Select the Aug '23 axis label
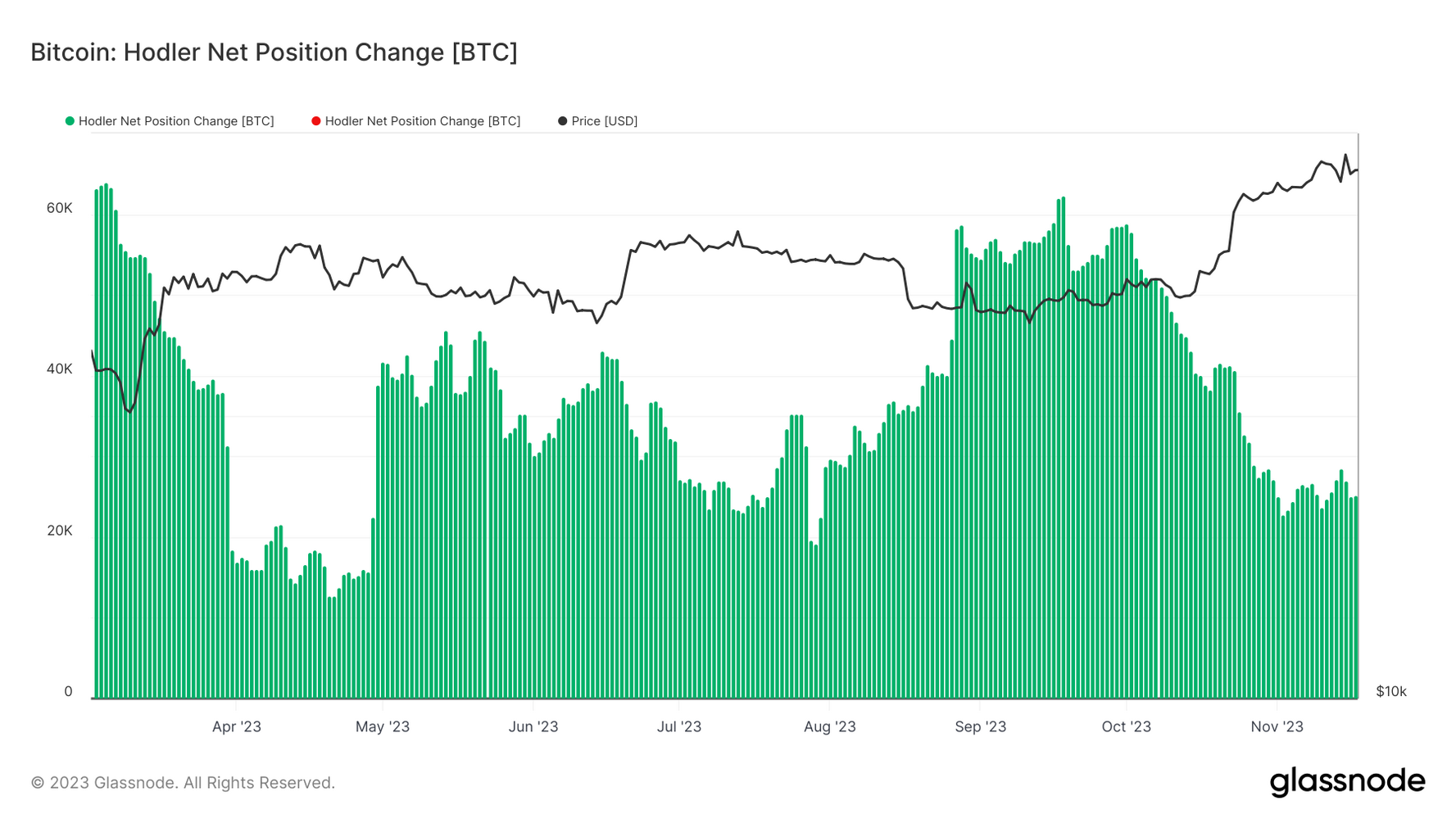This screenshot has height=819, width=1456. (x=829, y=726)
